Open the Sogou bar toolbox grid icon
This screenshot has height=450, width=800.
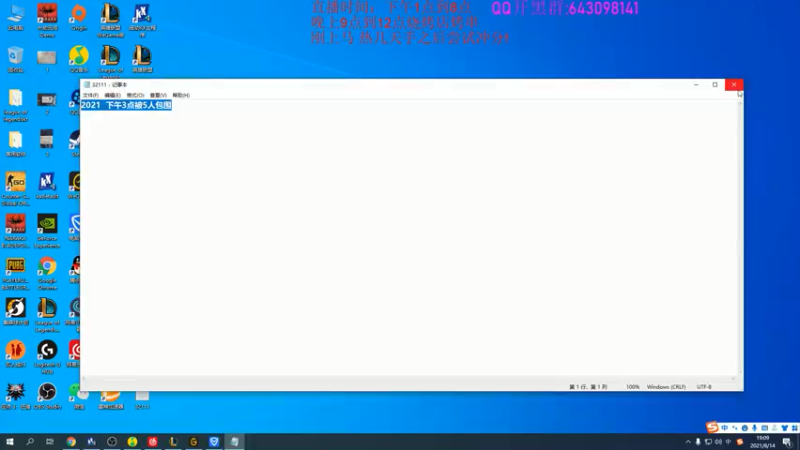tap(795, 428)
